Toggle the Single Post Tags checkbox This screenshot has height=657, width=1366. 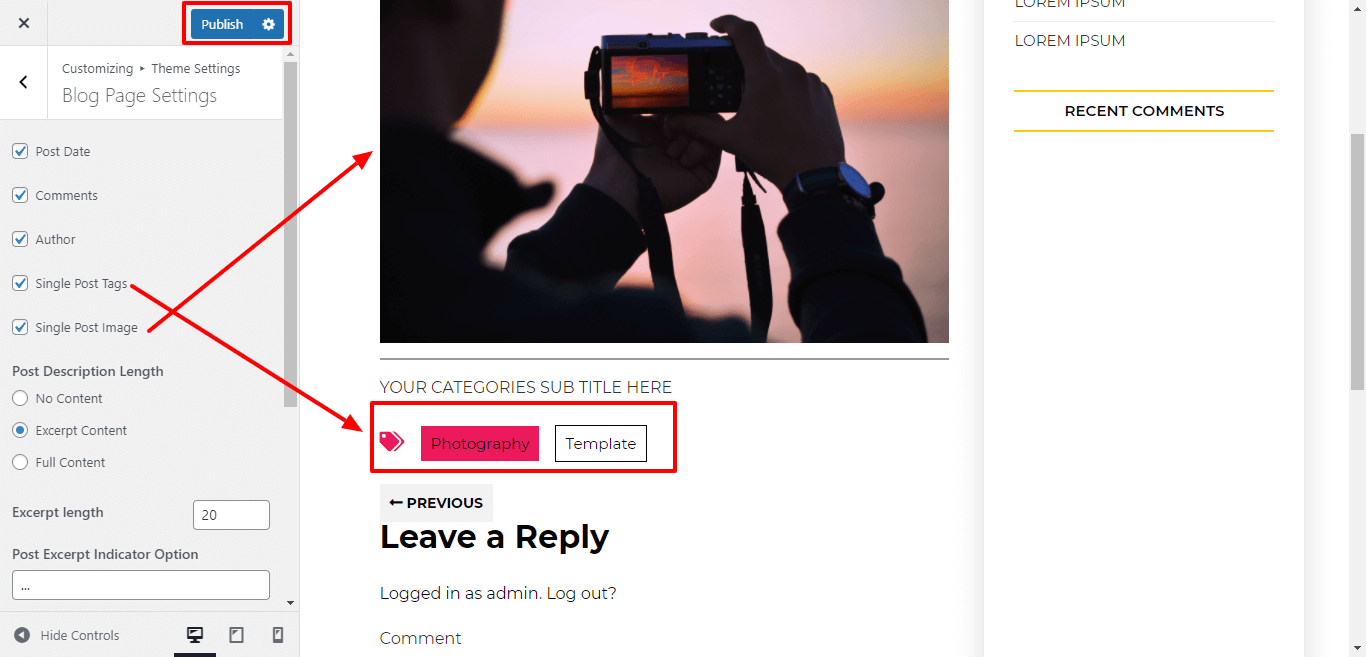click(x=20, y=283)
